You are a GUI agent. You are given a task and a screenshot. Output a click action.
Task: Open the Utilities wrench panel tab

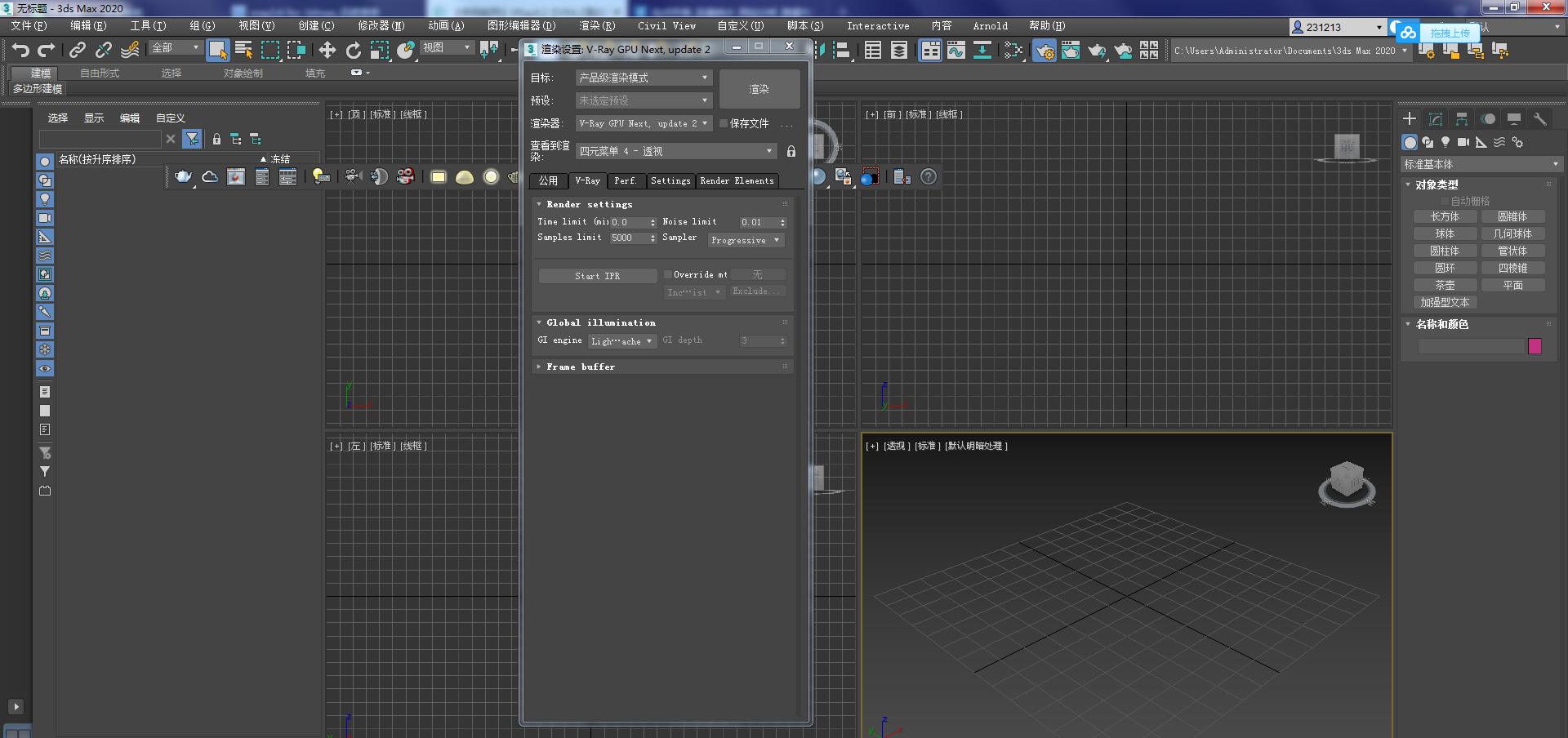point(1540,119)
